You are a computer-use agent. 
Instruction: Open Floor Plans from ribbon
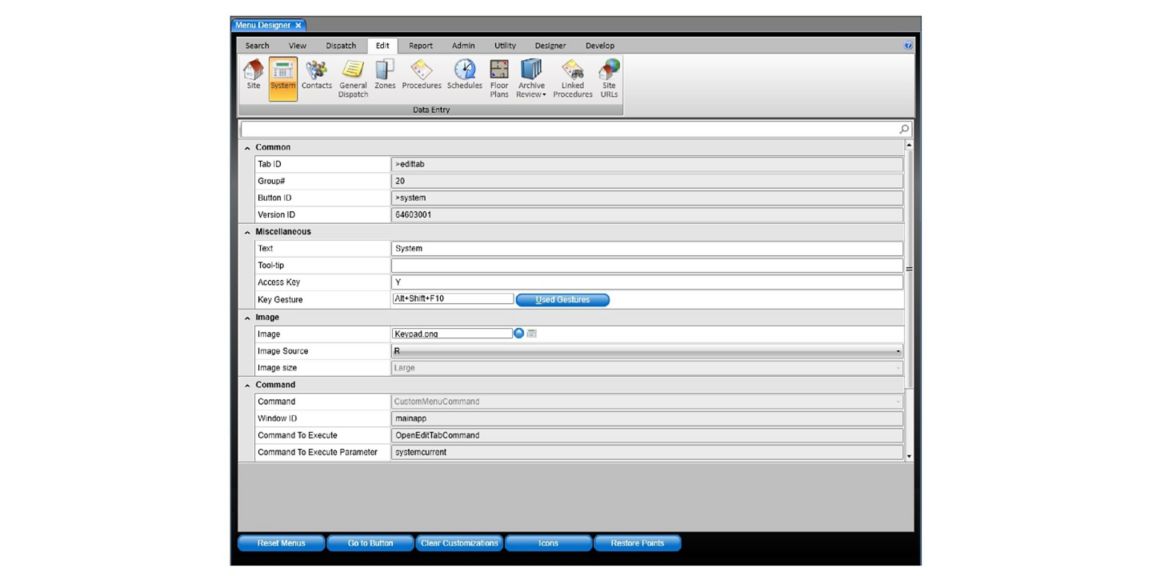click(x=499, y=76)
